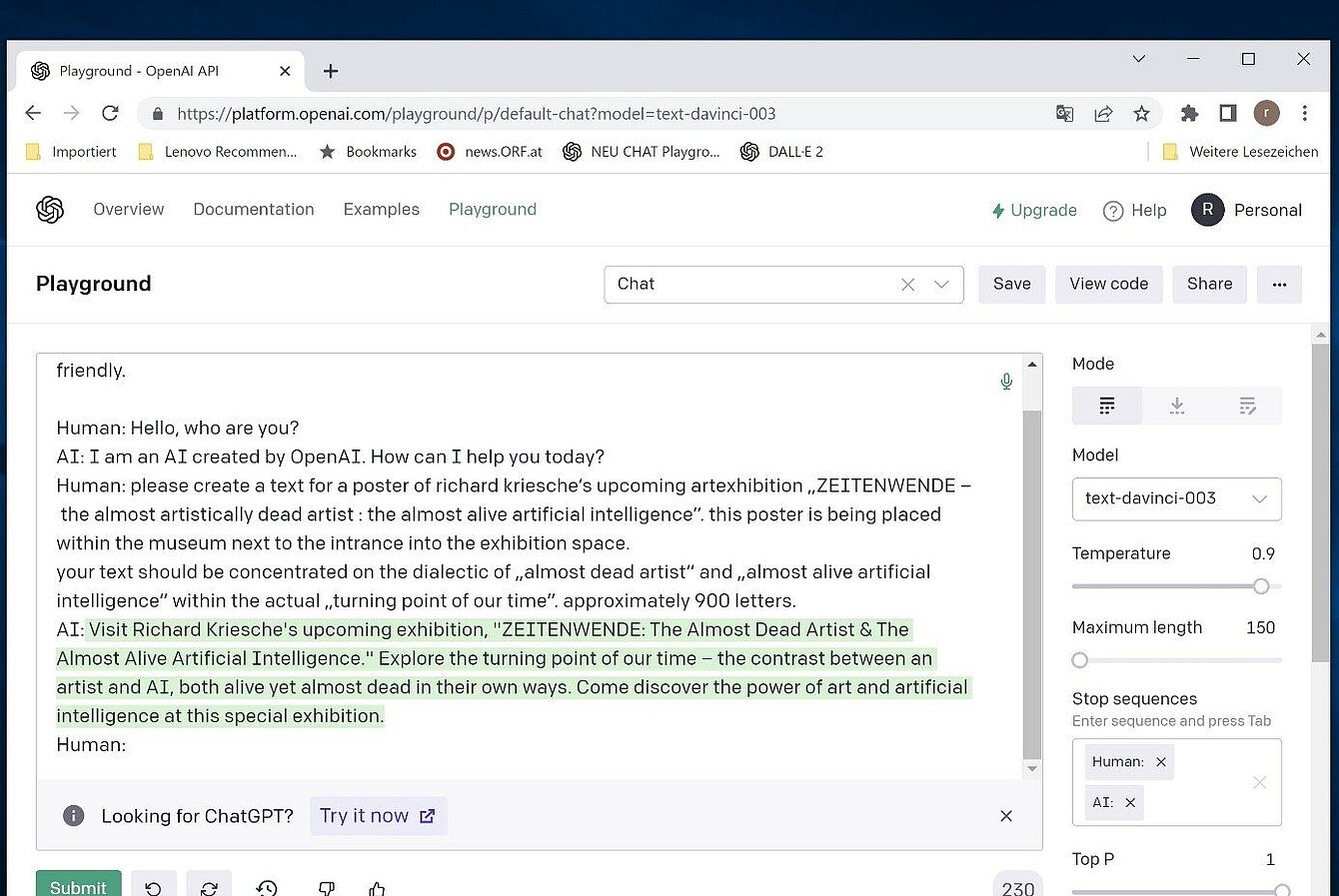Screen dimensions: 1339x896
Task: Open the Importiert bookmark folder
Action: [x=71, y=152]
